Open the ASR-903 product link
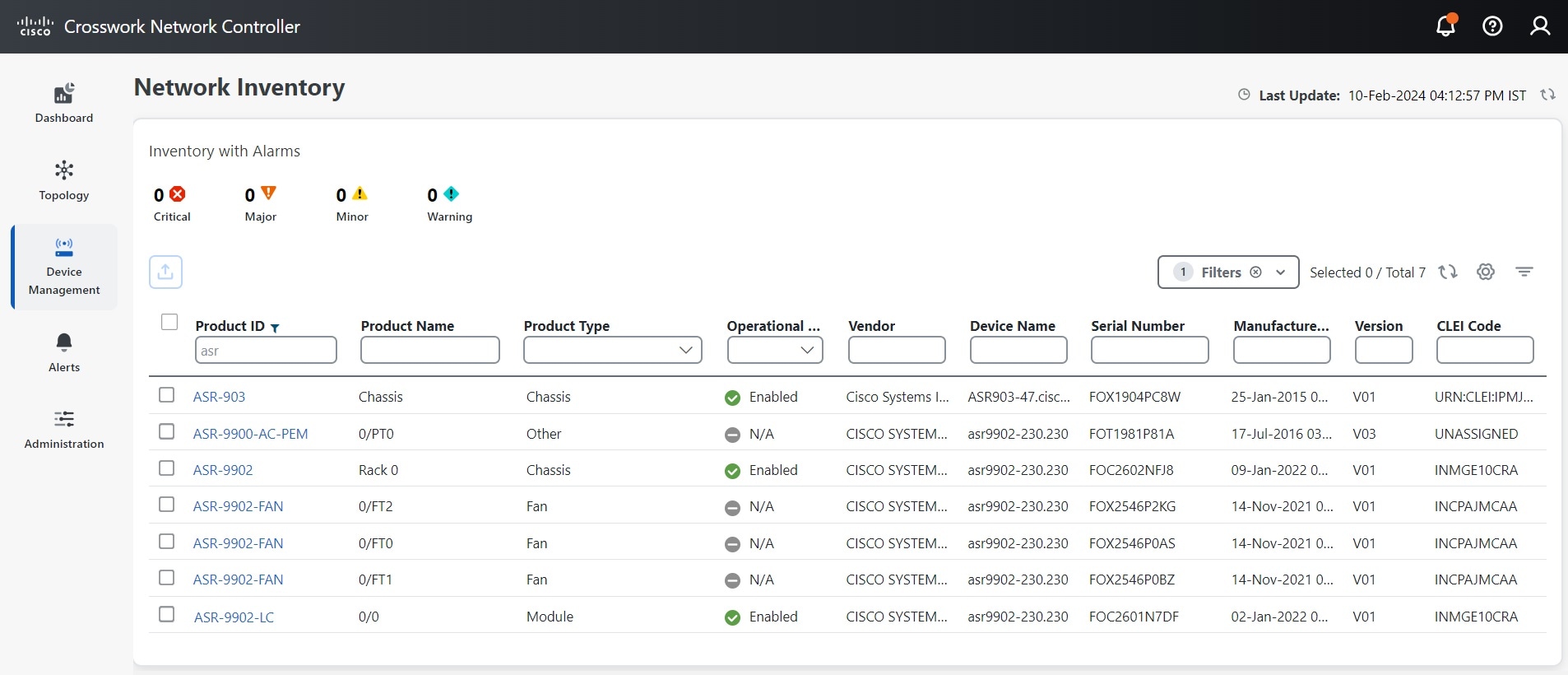The height and width of the screenshot is (675, 1568). point(219,397)
